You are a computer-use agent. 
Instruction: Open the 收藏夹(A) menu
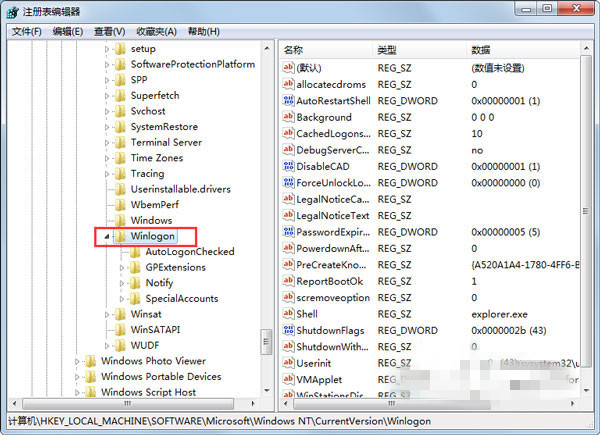[x=157, y=31]
